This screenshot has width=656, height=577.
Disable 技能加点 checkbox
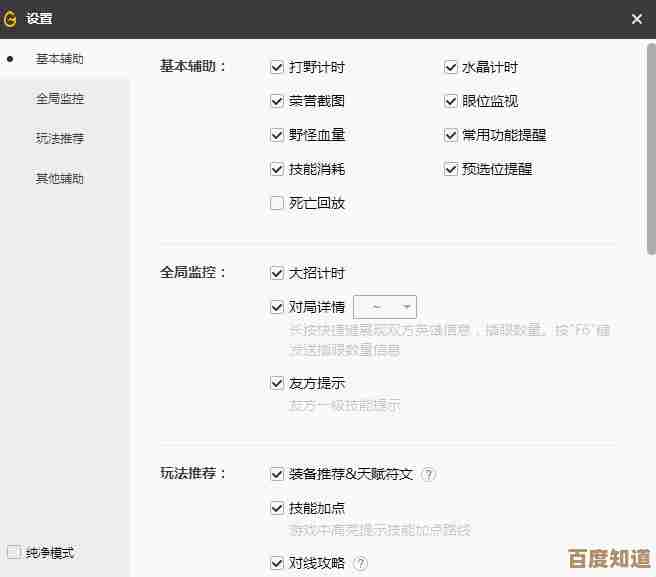pyautogui.click(x=277, y=508)
